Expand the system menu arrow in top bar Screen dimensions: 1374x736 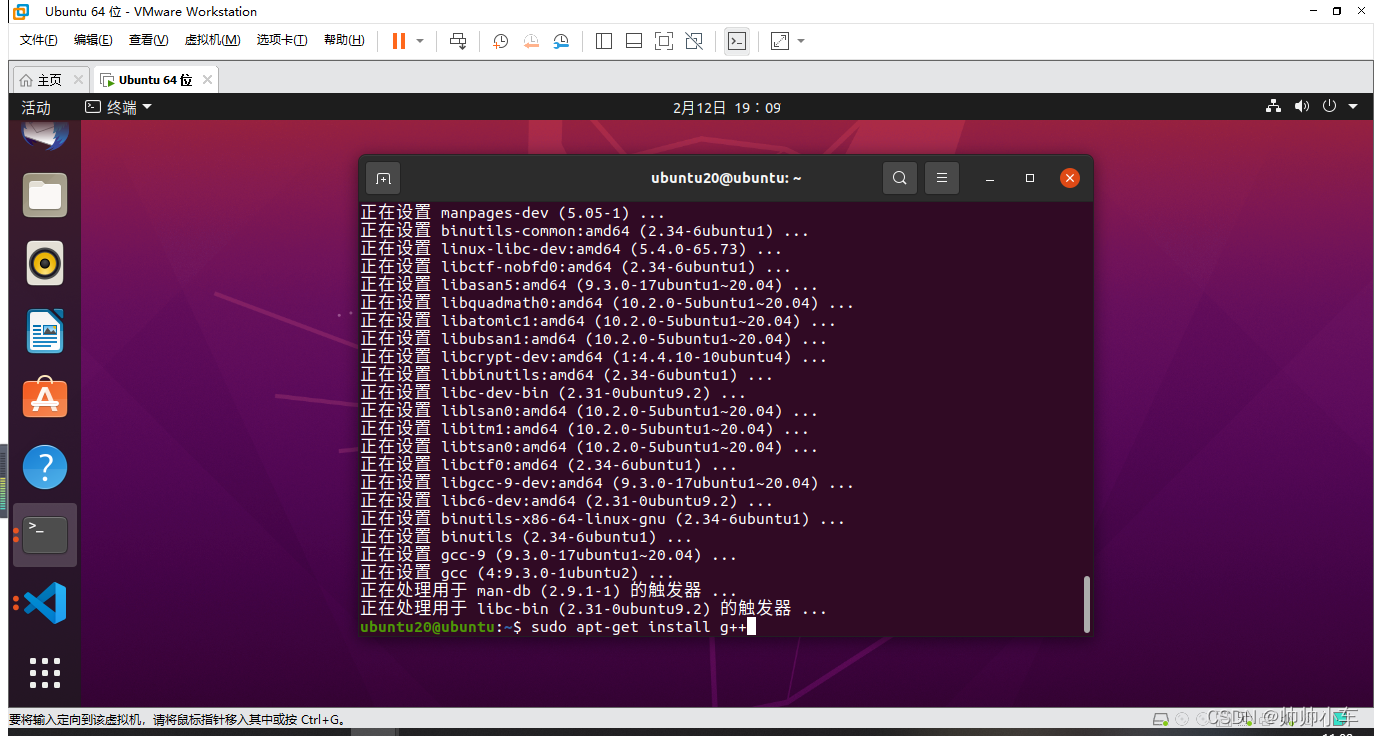pyautogui.click(x=1353, y=107)
